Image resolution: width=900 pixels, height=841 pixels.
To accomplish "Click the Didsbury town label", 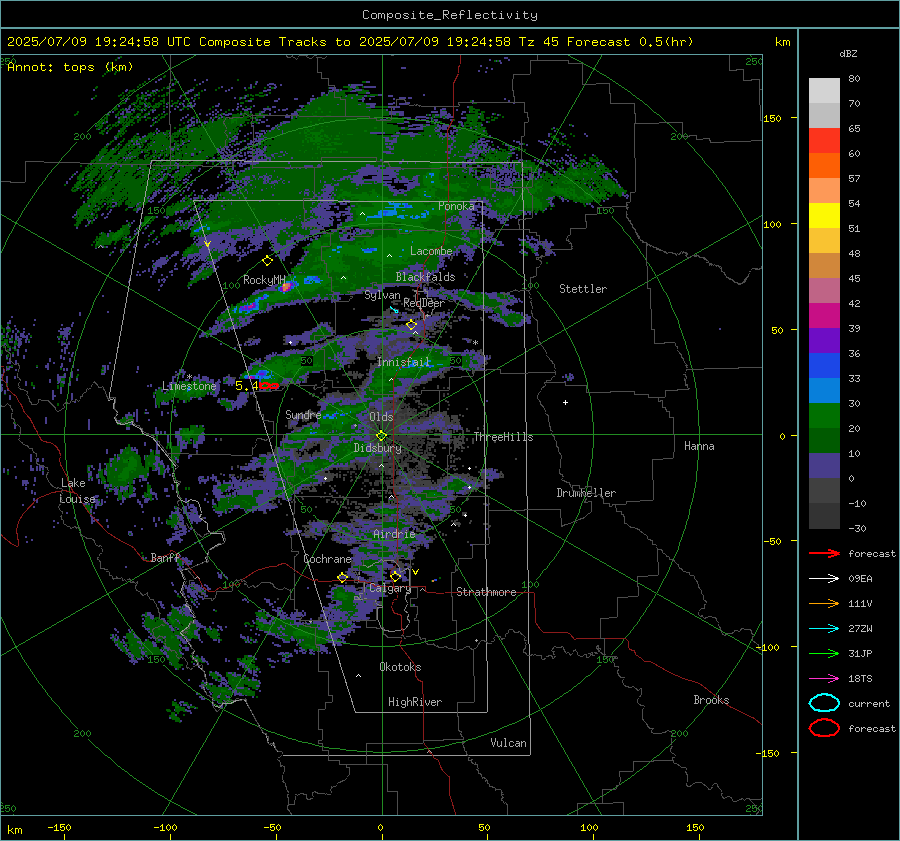I will pyautogui.click(x=377, y=448).
